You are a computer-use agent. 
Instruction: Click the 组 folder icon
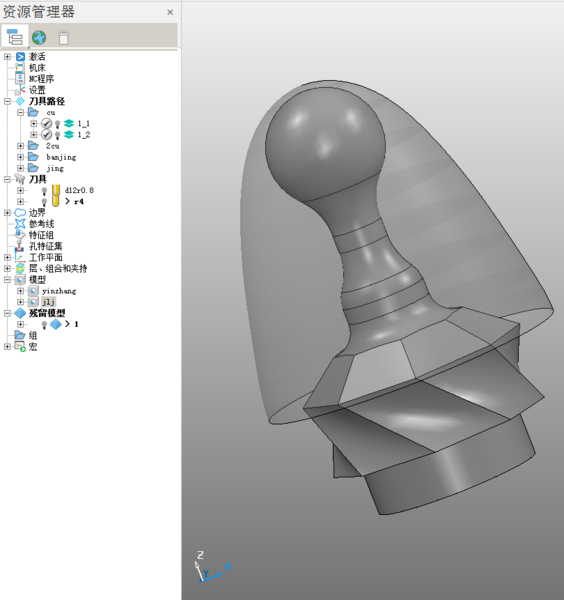tap(20, 335)
